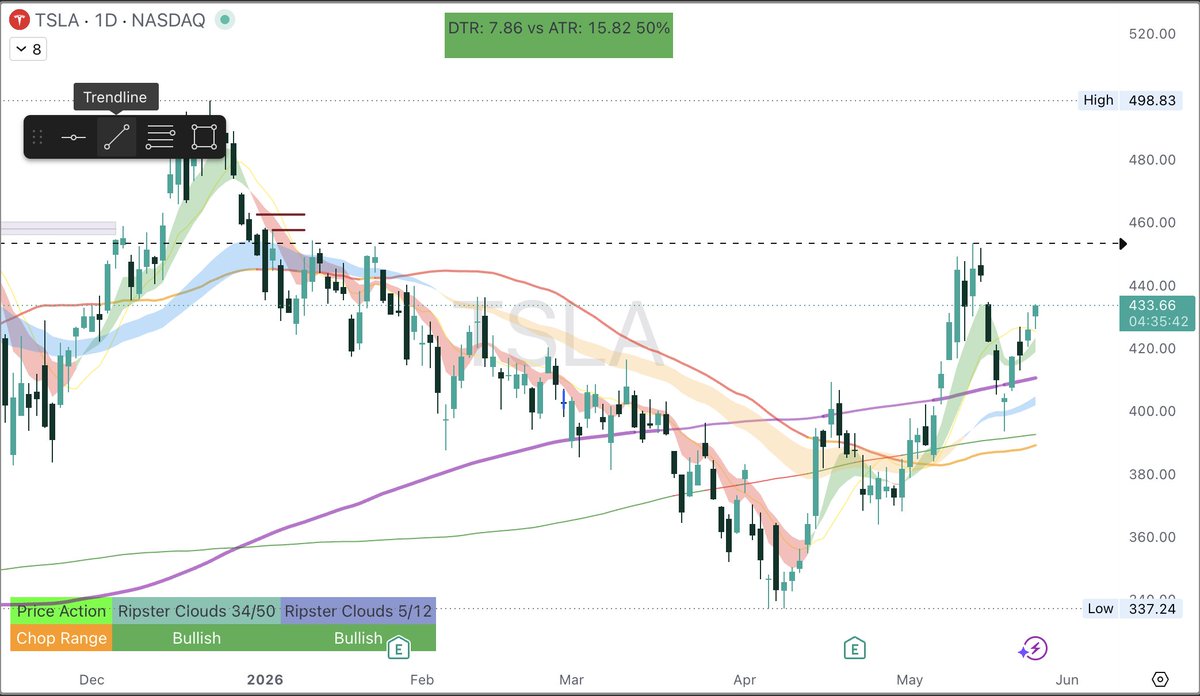
Task: Click the May label on the time axis
Action: click(909, 680)
